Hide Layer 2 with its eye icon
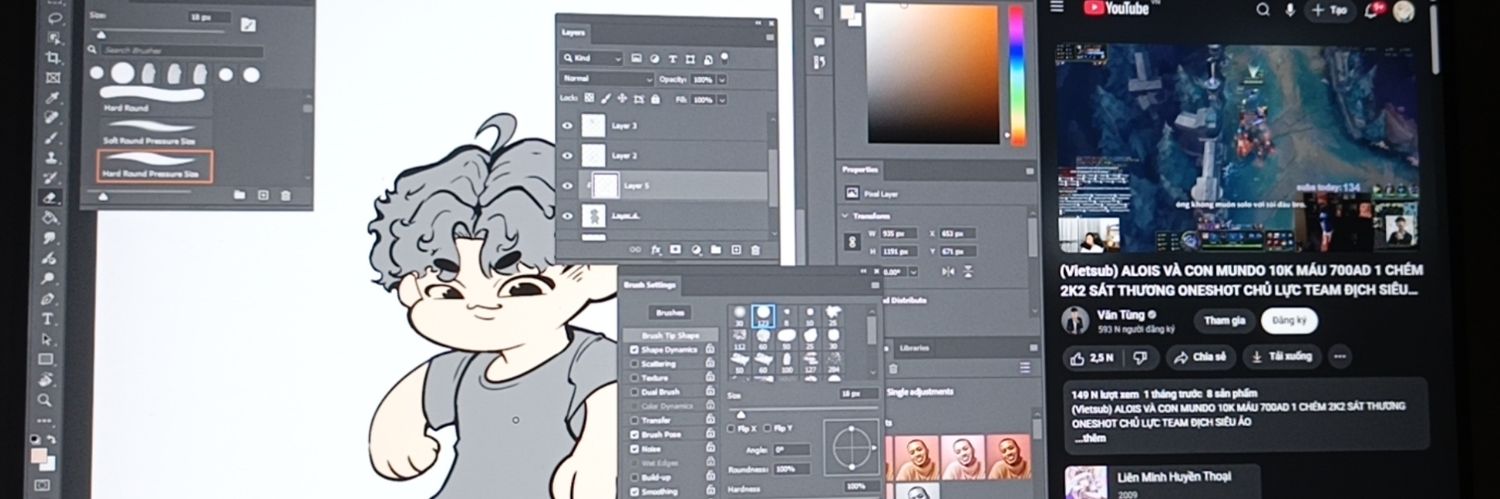This screenshot has height=499, width=1500. click(x=568, y=156)
